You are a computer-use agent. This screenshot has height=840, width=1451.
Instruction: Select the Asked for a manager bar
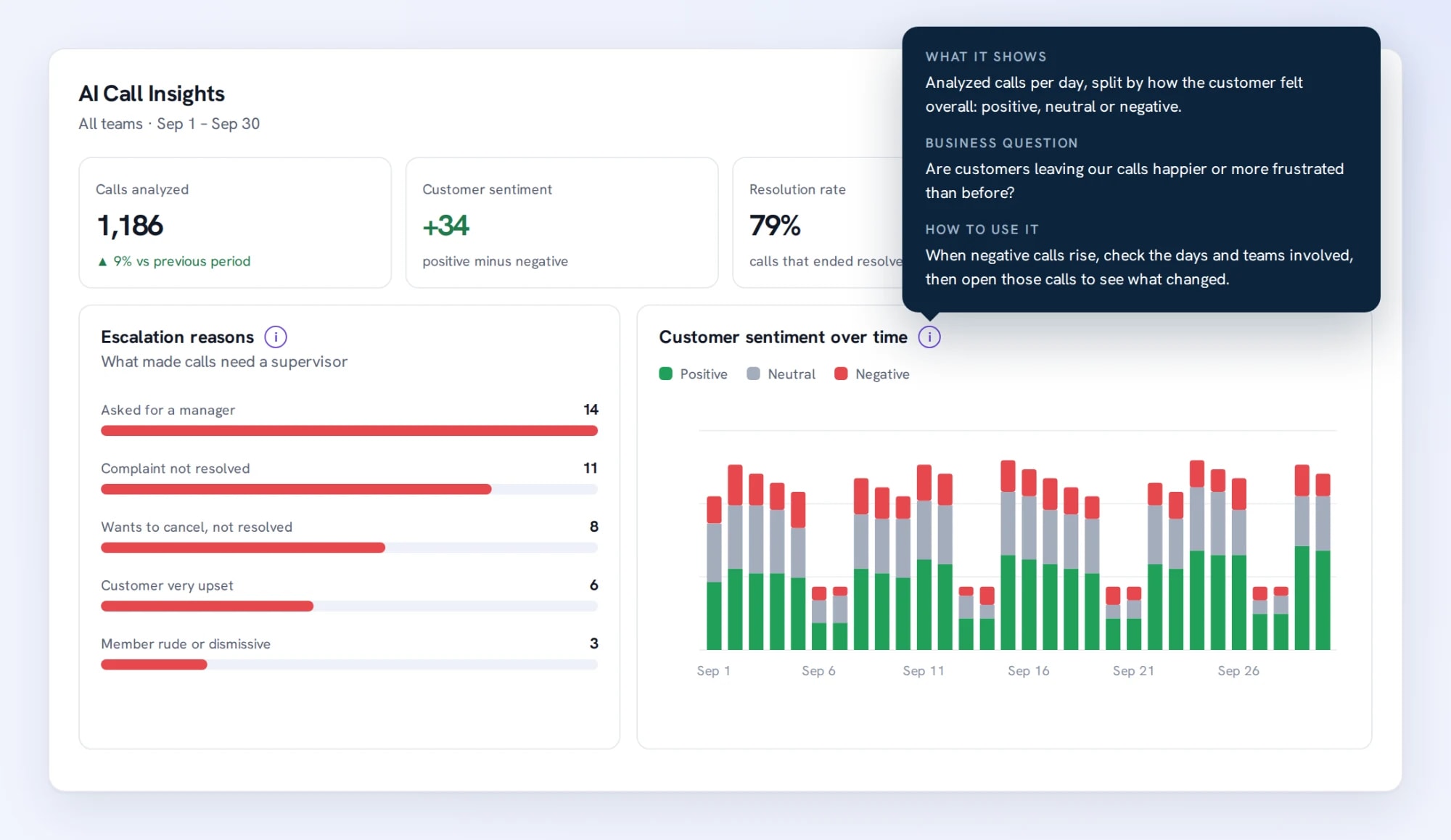click(349, 431)
